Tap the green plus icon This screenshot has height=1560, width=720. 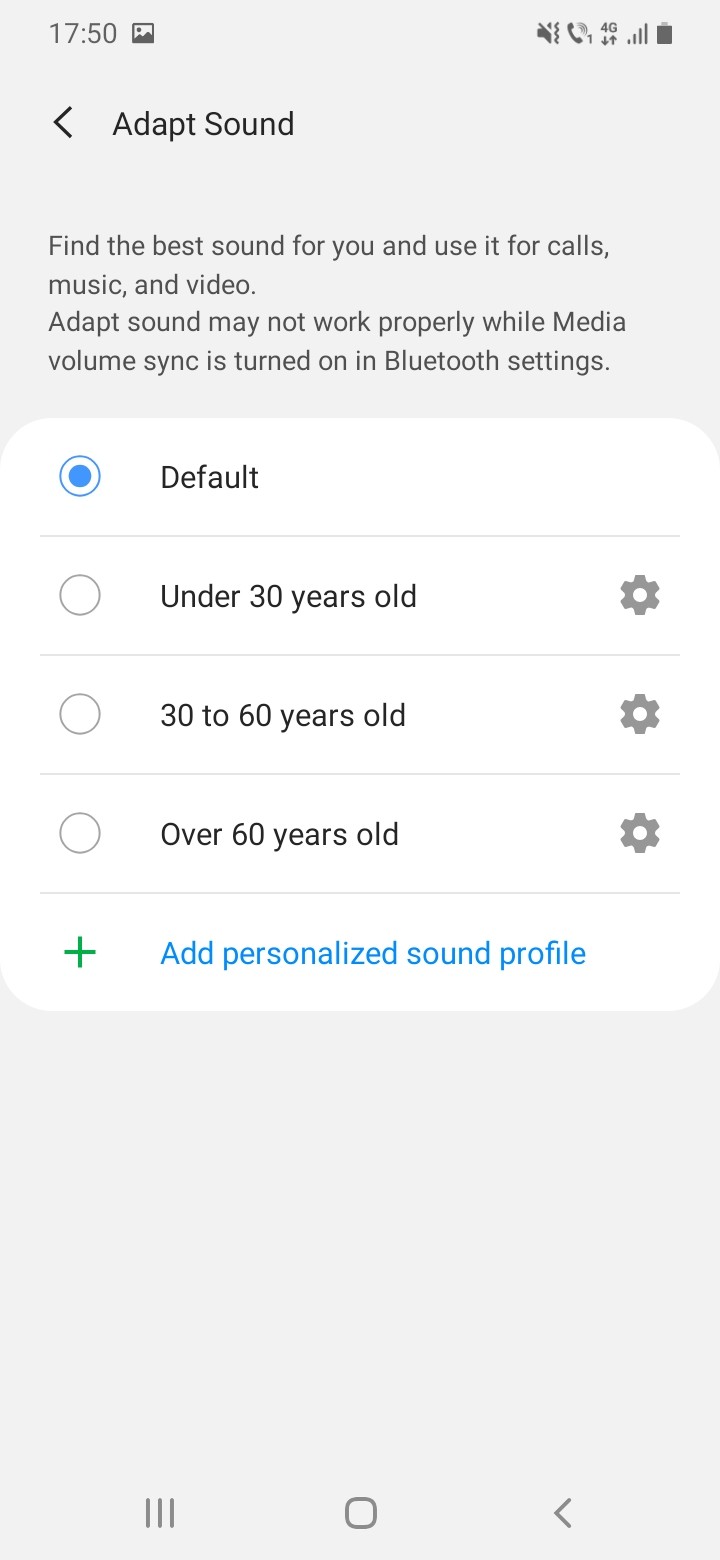(80, 953)
